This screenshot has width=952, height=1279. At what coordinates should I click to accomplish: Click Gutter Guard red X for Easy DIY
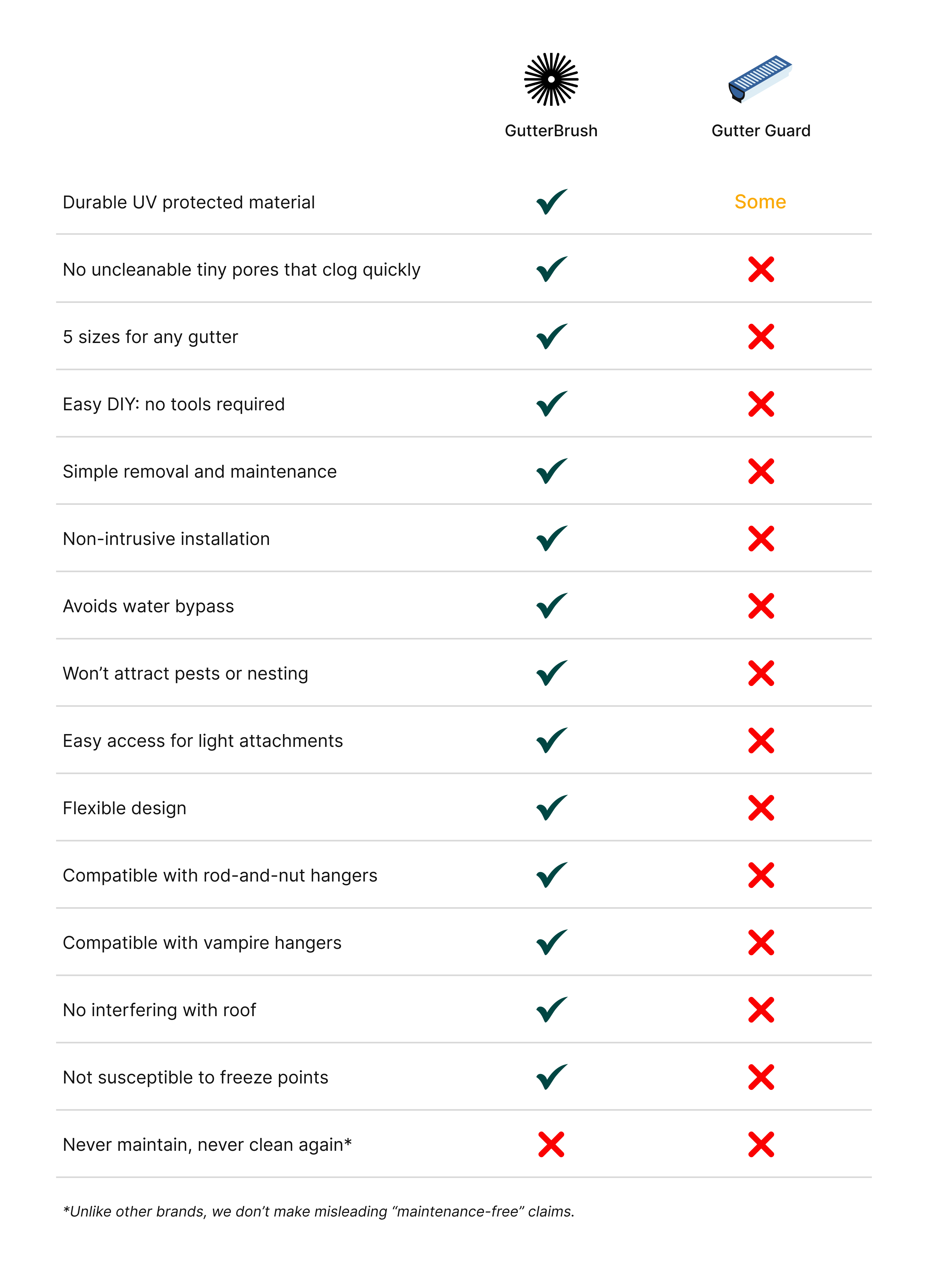[761, 405]
